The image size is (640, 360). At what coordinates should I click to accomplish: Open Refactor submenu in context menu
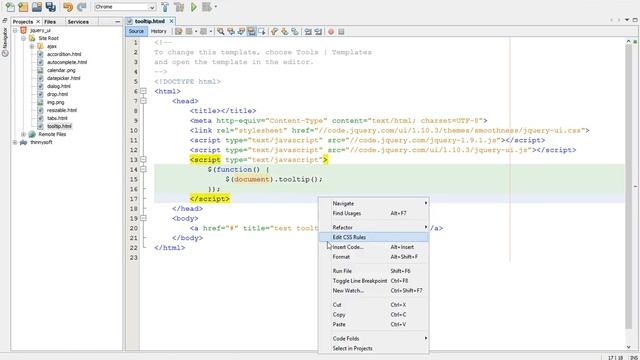point(373,227)
